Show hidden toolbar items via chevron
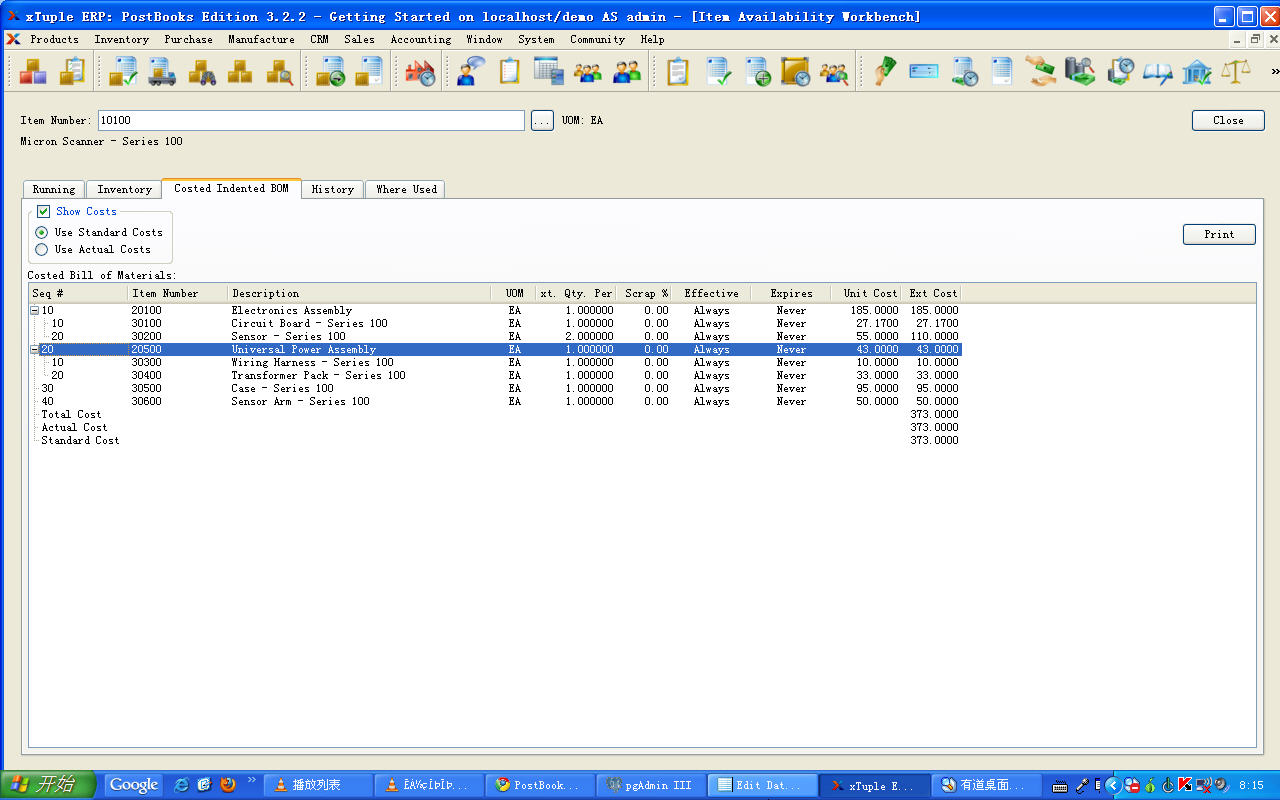The height and width of the screenshot is (800, 1280). tap(1274, 72)
